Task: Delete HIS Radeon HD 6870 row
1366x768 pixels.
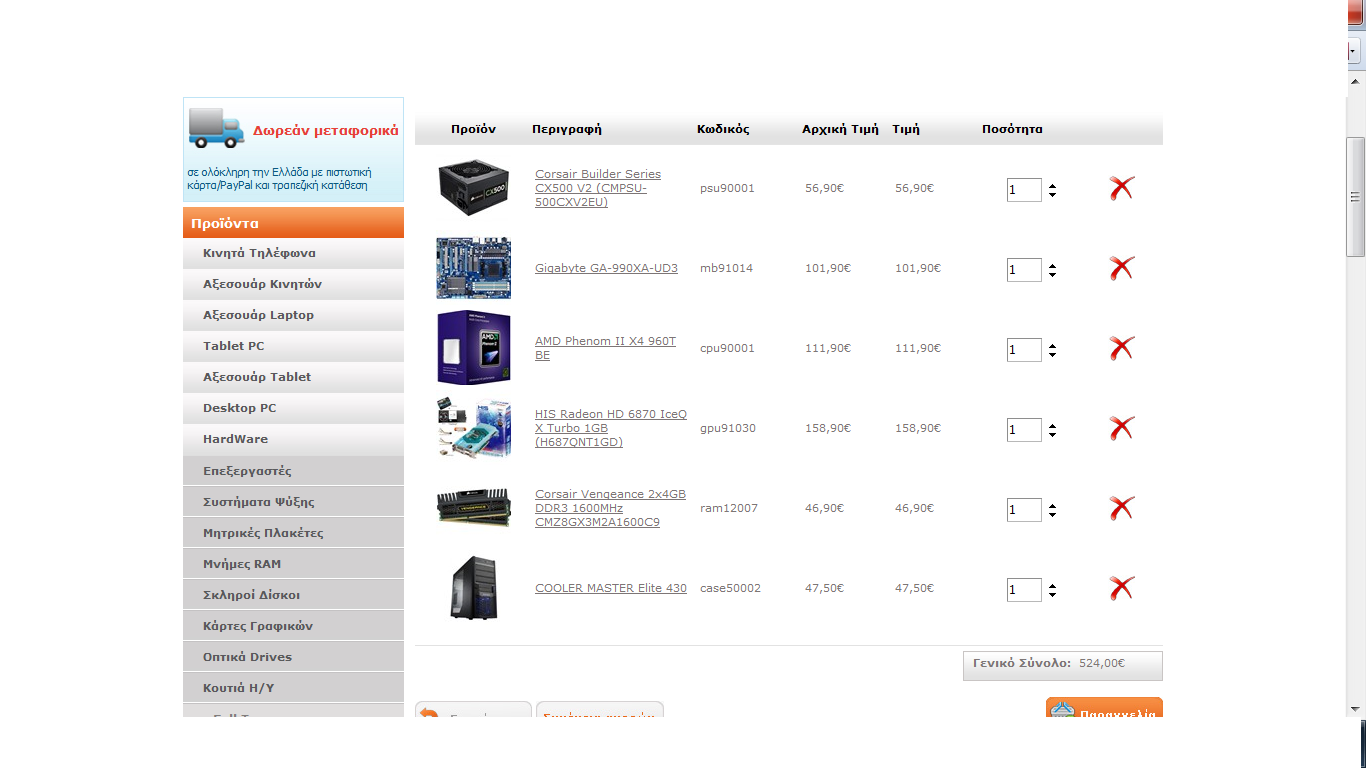Action: pos(1122,428)
